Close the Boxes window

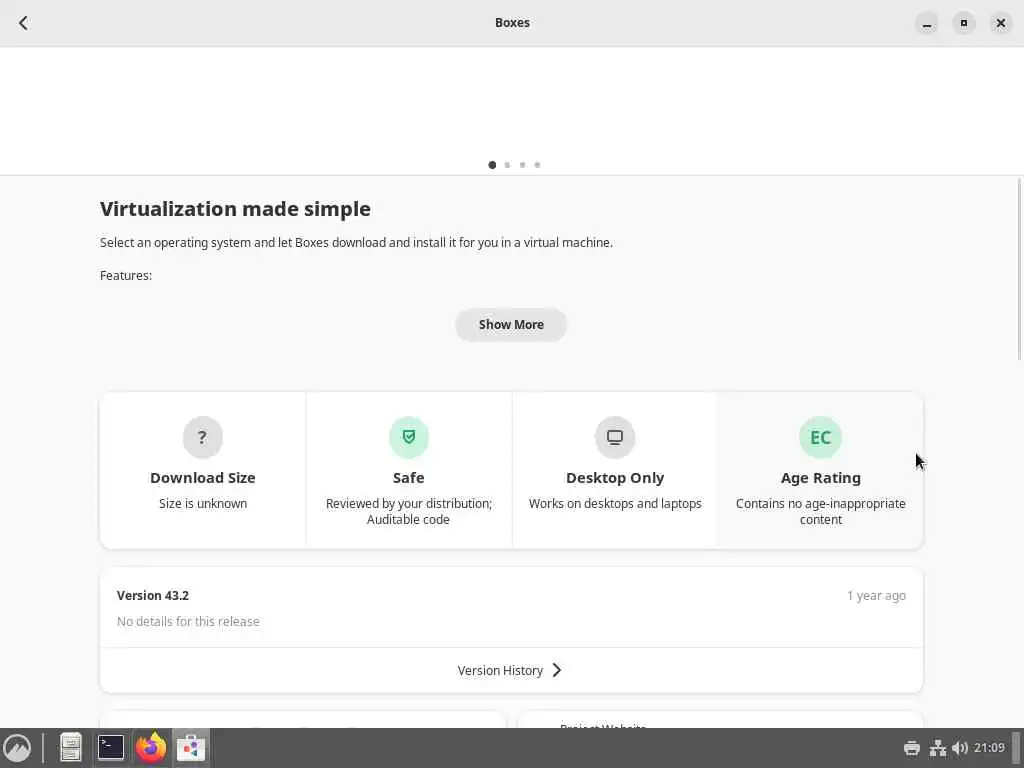coord(1000,23)
